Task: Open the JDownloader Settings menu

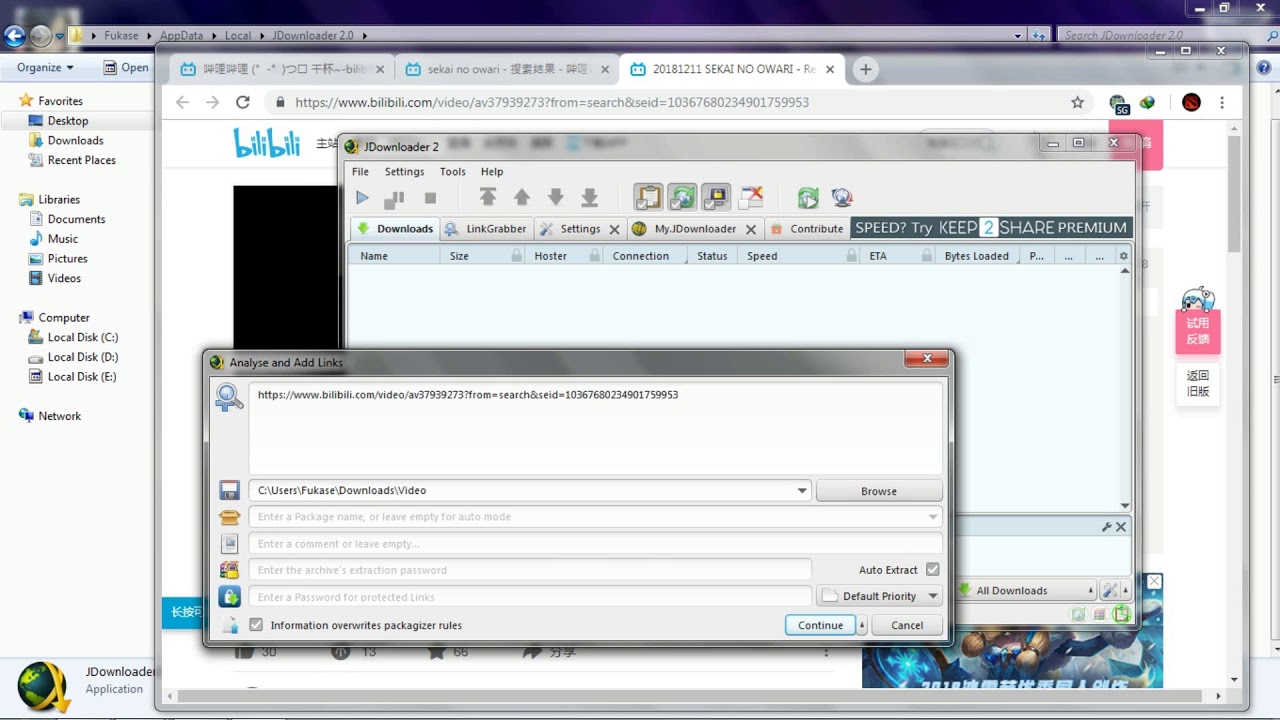Action: pos(404,171)
